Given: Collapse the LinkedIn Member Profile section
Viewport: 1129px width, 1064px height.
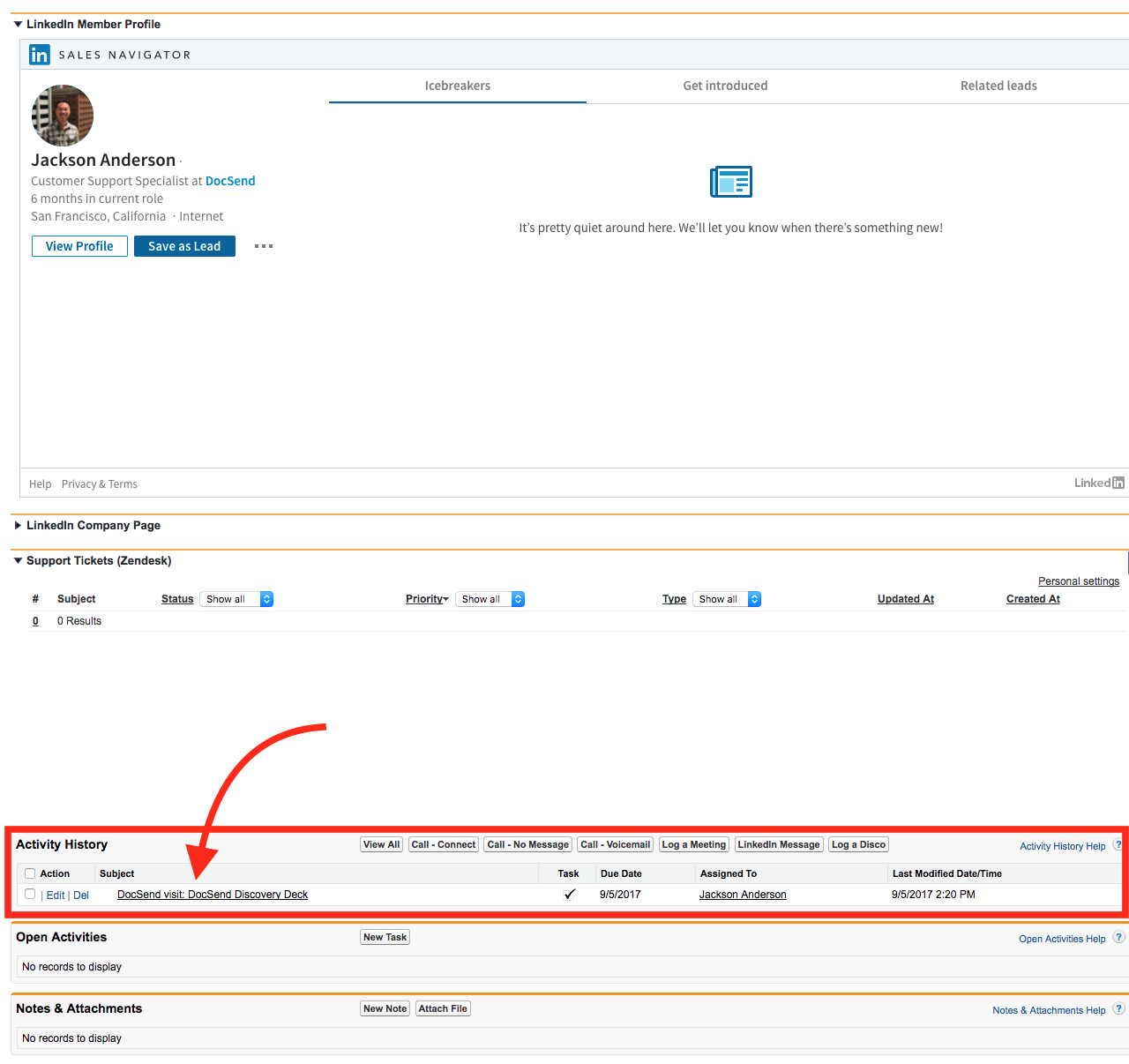Looking at the screenshot, I should [x=18, y=25].
